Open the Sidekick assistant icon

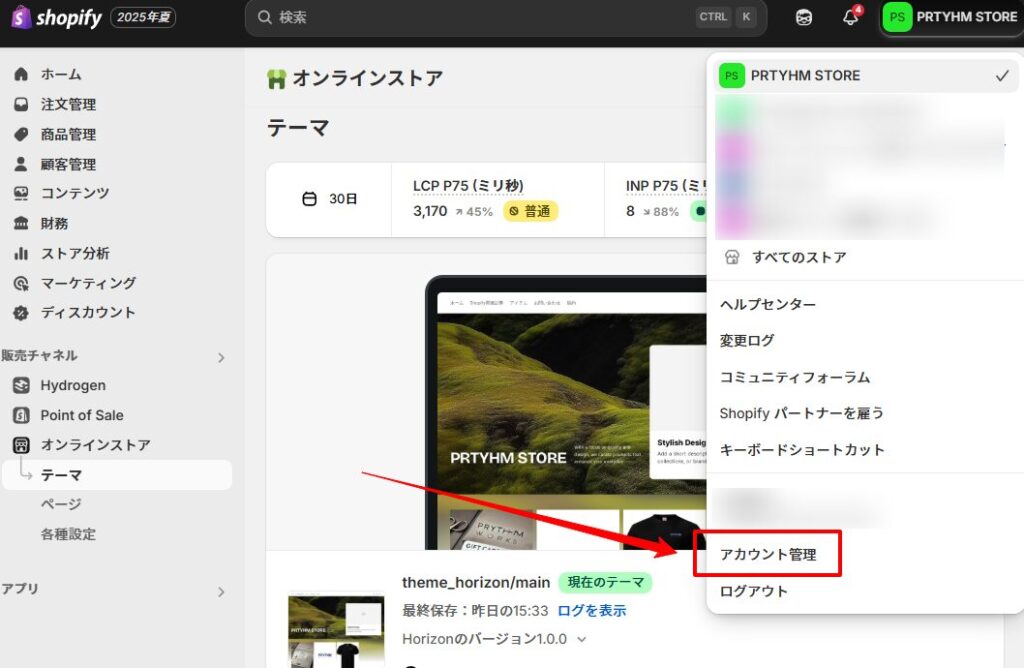[804, 17]
